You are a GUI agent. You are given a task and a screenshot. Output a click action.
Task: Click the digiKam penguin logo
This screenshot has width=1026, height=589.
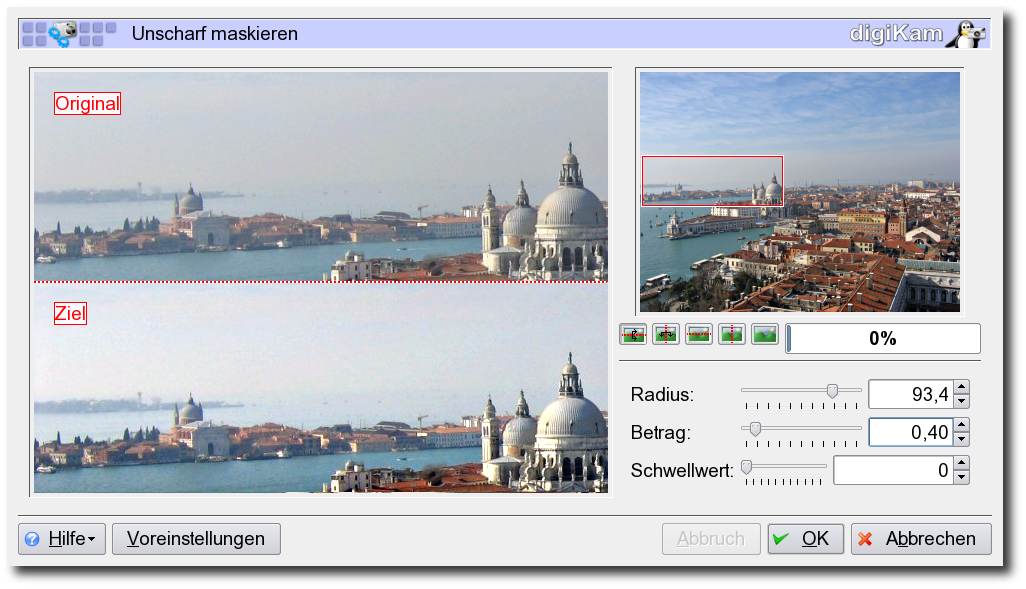(x=967, y=34)
